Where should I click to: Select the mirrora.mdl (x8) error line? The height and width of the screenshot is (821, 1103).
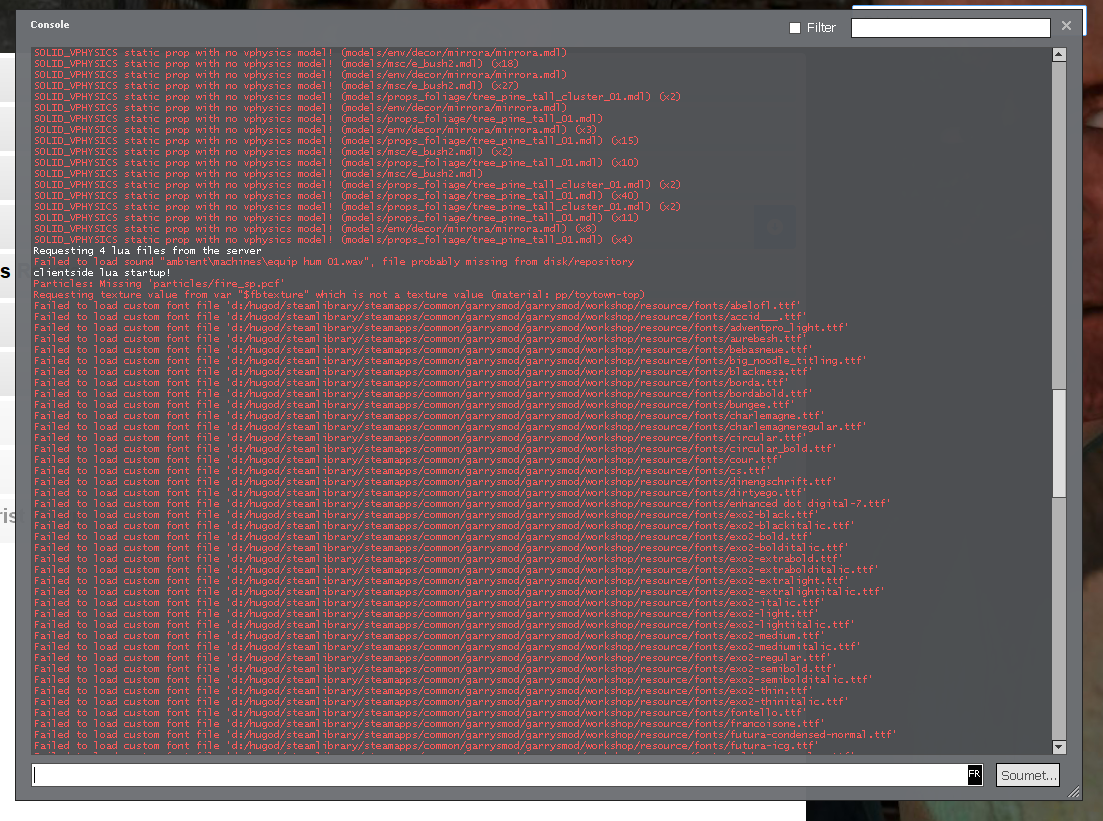(315, 229)
